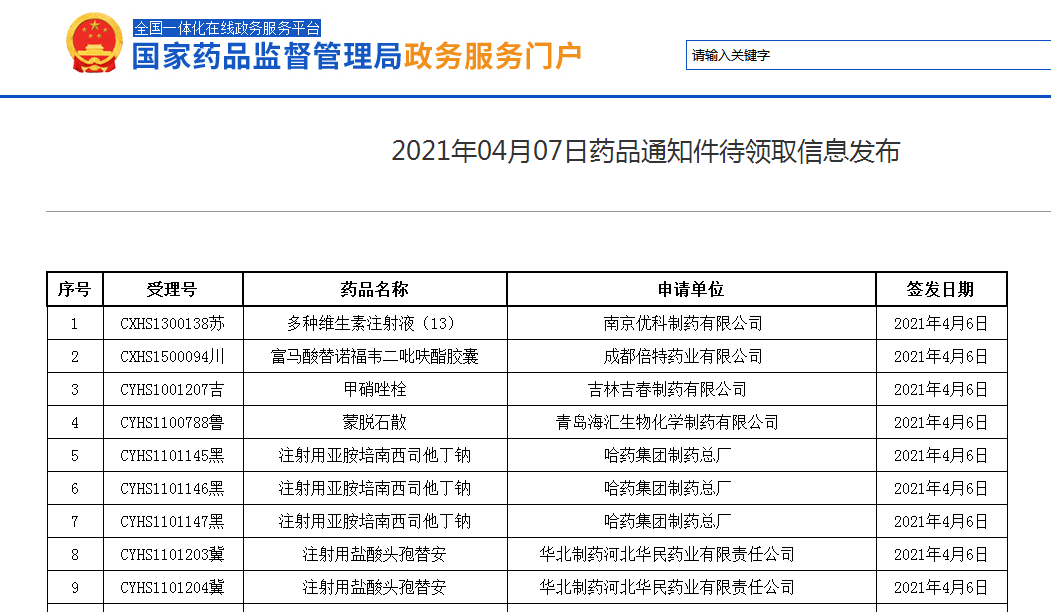Image resolution: width=1051 pixels, height=612 pixels.
Task: Click the 请输入关键字 search field
Action: (868, 55)
